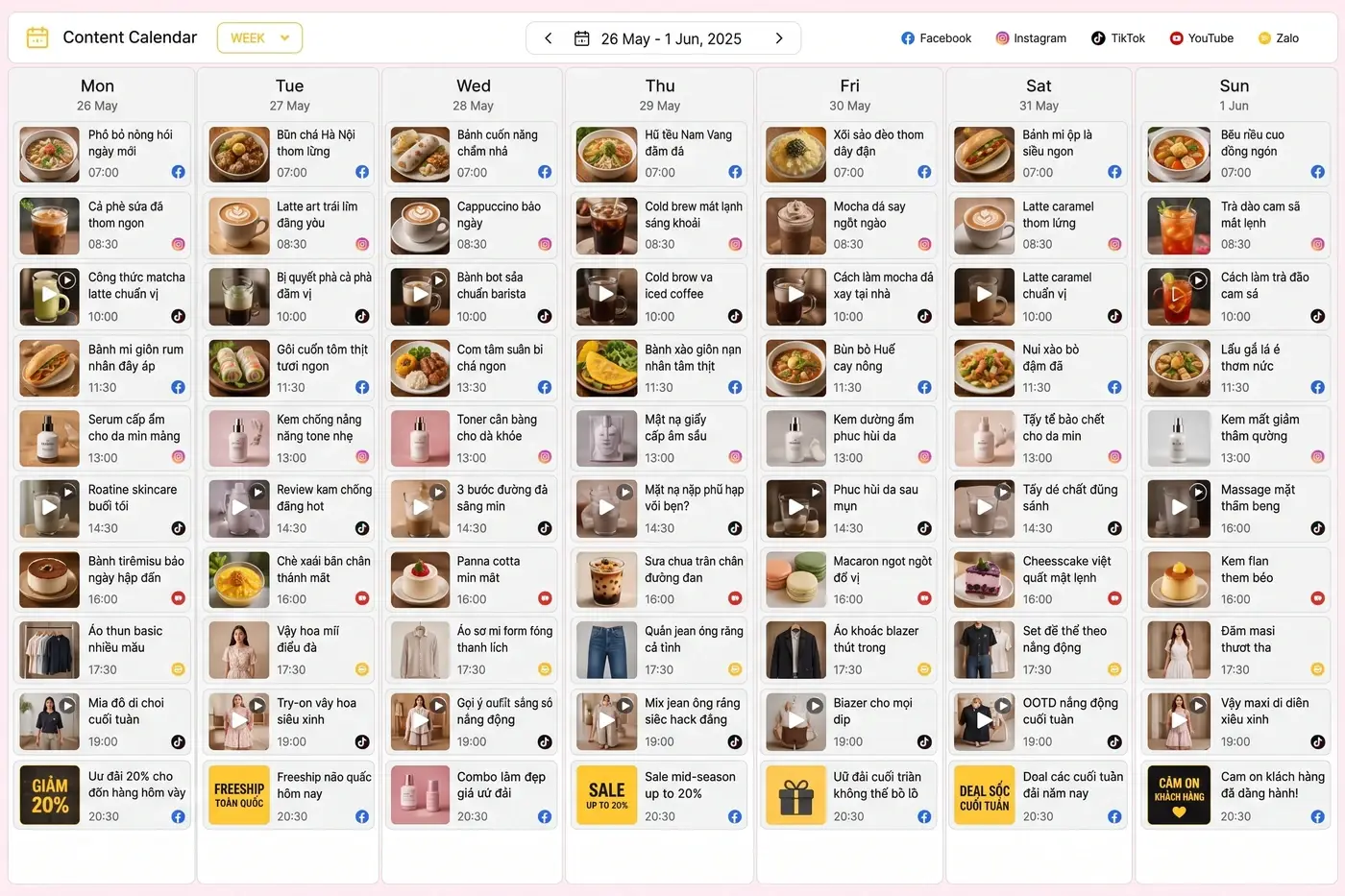Open the CẢM ƠN KHÁCH HÀNG thumbnail
Viewport: 1345px width, 896px height.
point(1178,795)
